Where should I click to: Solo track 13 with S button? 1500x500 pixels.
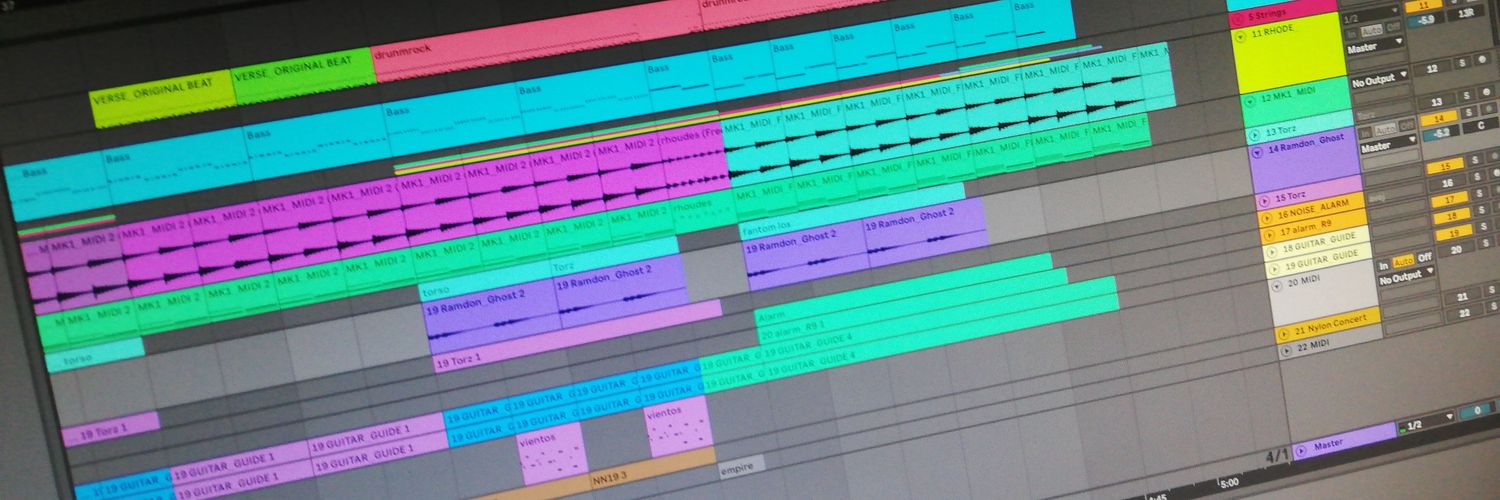click(x=1467, y=95)
